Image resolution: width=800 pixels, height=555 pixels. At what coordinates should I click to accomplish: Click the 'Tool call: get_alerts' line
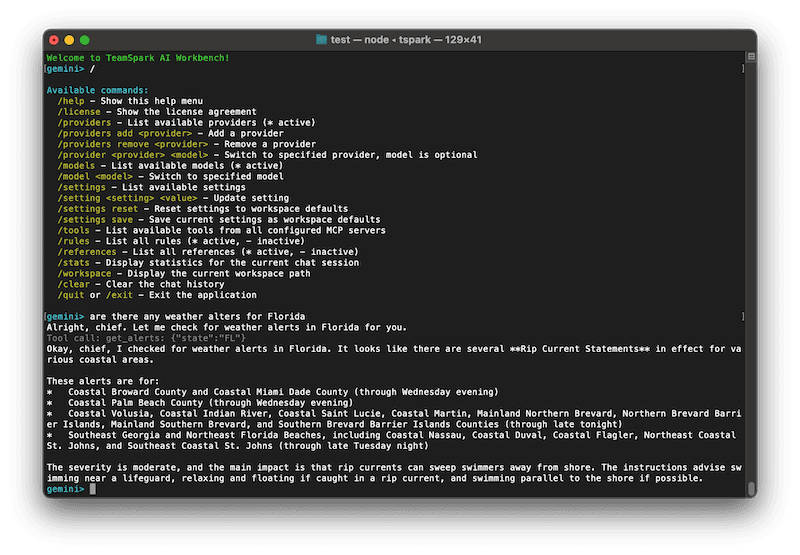[146, 338]
